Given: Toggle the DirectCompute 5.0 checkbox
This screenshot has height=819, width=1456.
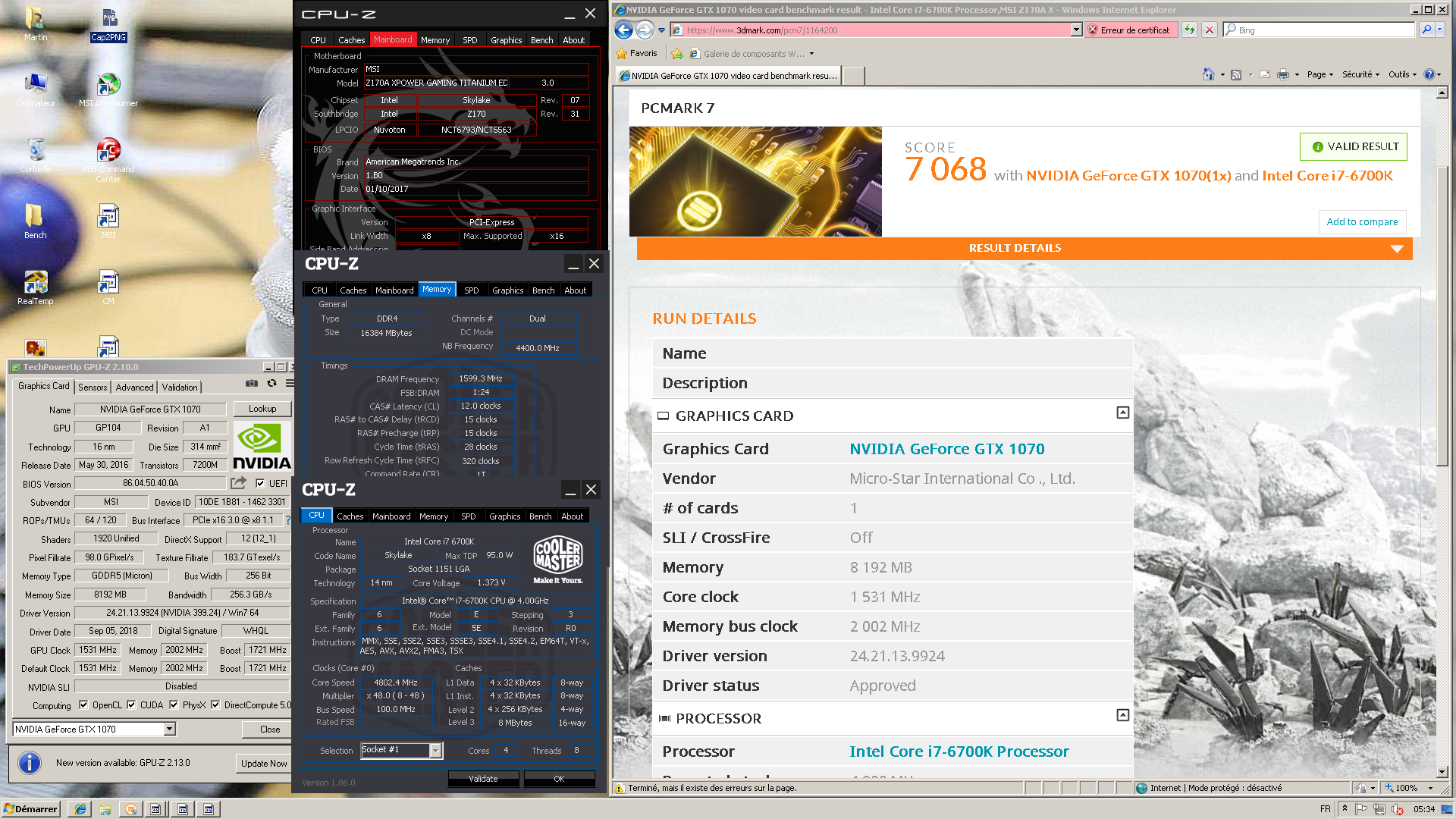Looking at the screenshot, I should [215, 704].
